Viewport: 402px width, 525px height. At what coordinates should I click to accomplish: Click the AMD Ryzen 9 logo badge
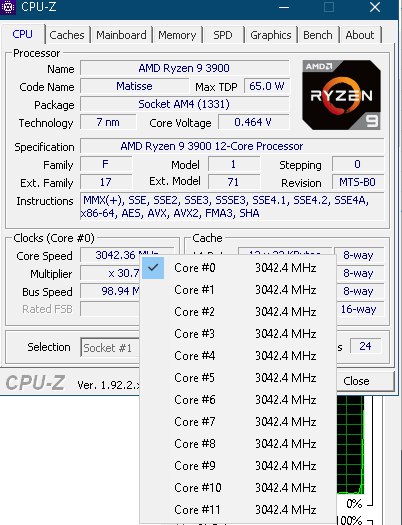(341, 95)
